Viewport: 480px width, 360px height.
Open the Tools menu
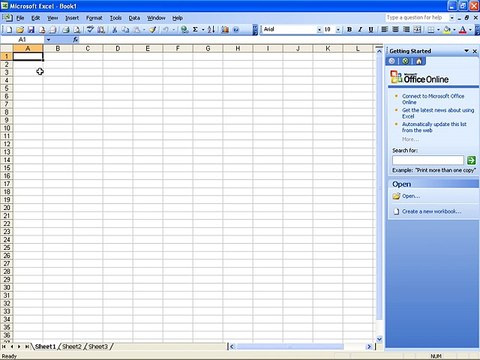tap(116, 18)
